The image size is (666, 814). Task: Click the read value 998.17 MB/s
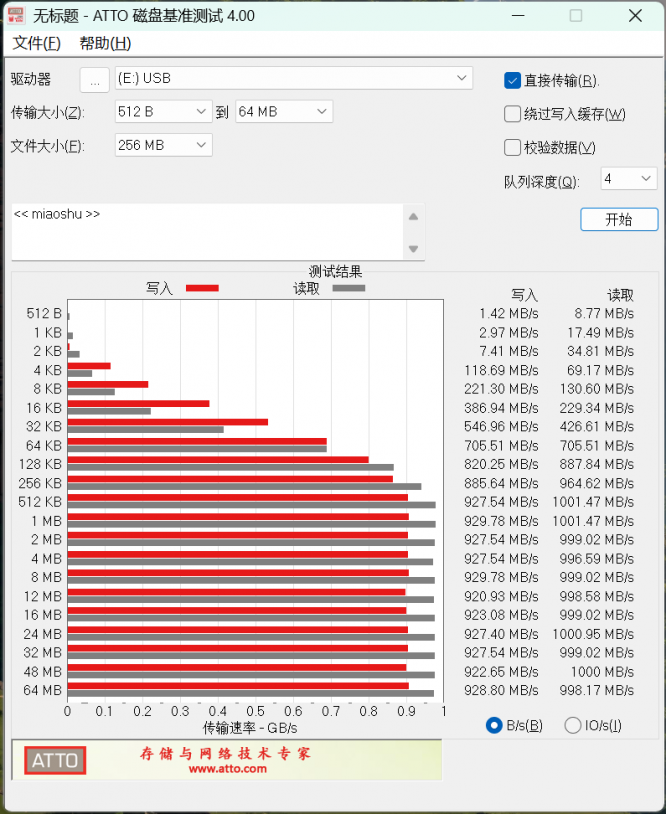tap(596, 690)
